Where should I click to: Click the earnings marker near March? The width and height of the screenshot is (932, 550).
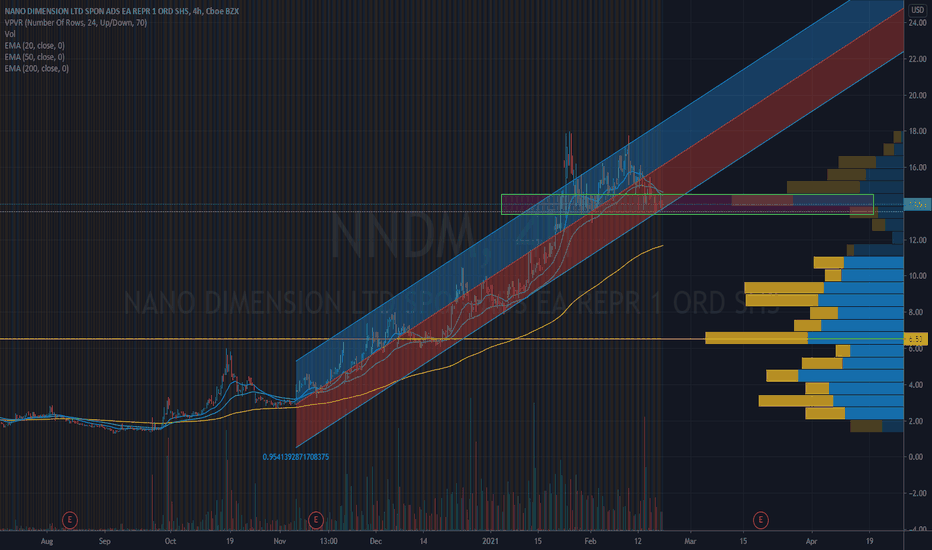click(x=760, y=520)
